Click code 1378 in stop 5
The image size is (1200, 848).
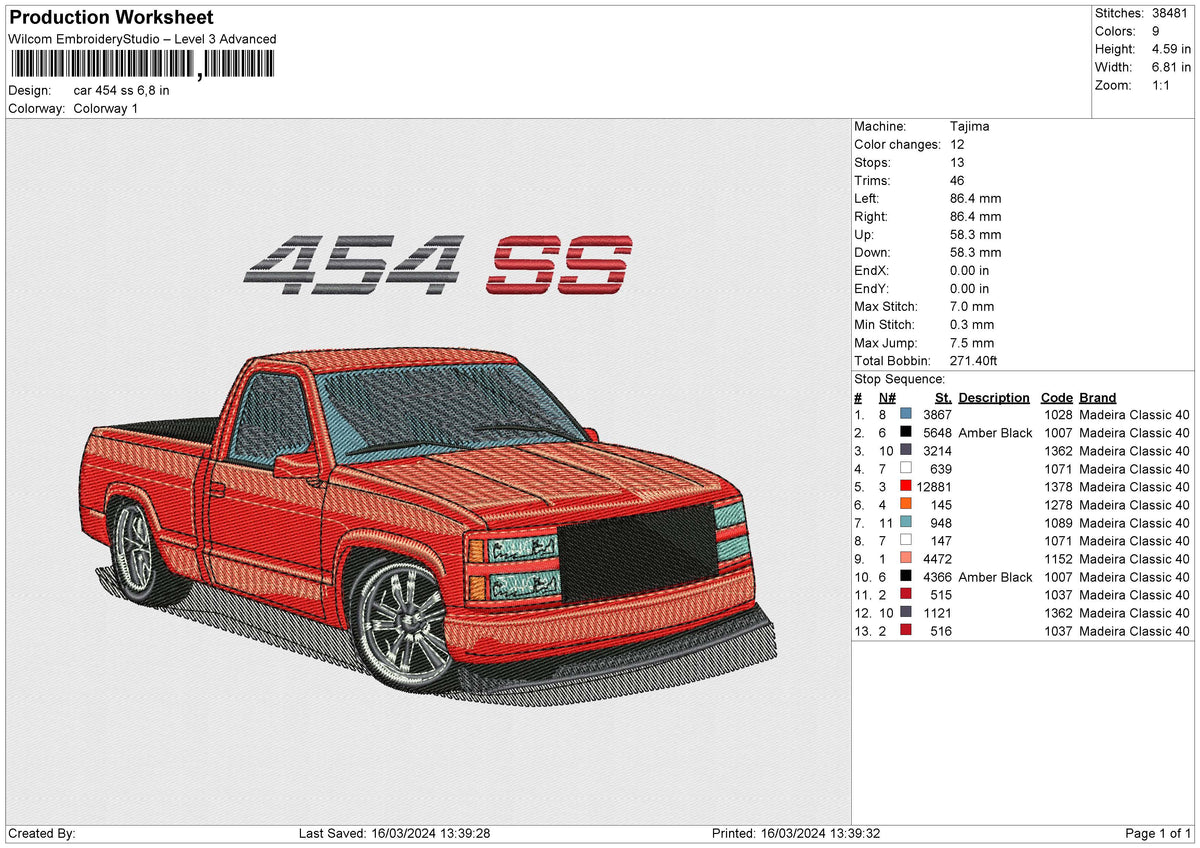[1056, 487]
